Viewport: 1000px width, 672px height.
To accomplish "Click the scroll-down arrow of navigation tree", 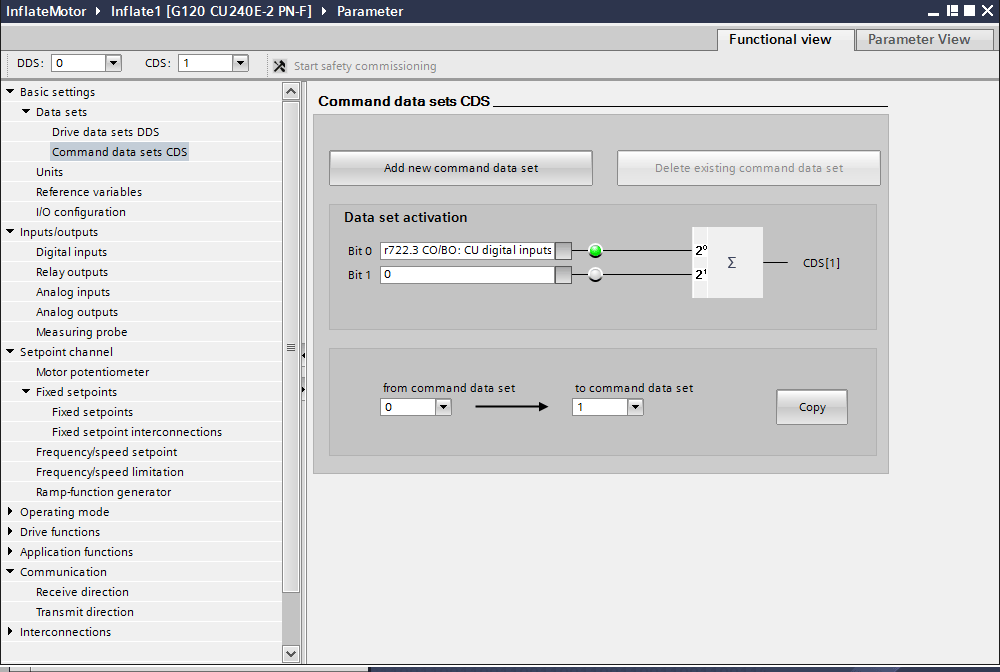I will pos(291,653).
